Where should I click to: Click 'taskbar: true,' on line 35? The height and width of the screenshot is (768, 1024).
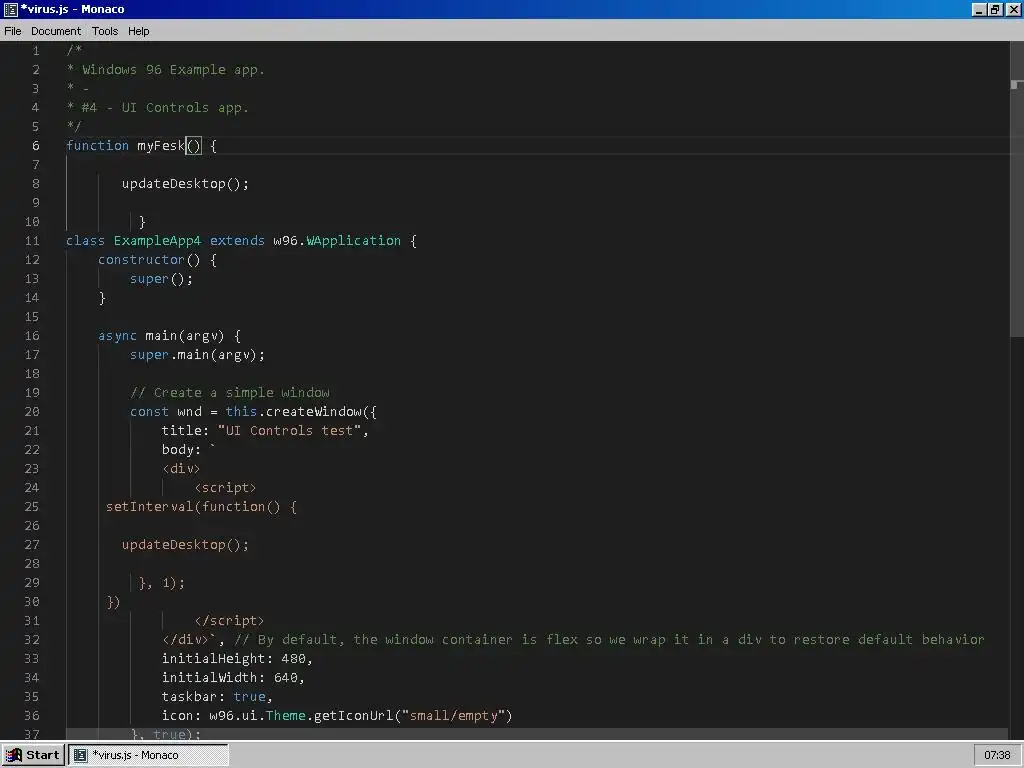click(217, 696)
